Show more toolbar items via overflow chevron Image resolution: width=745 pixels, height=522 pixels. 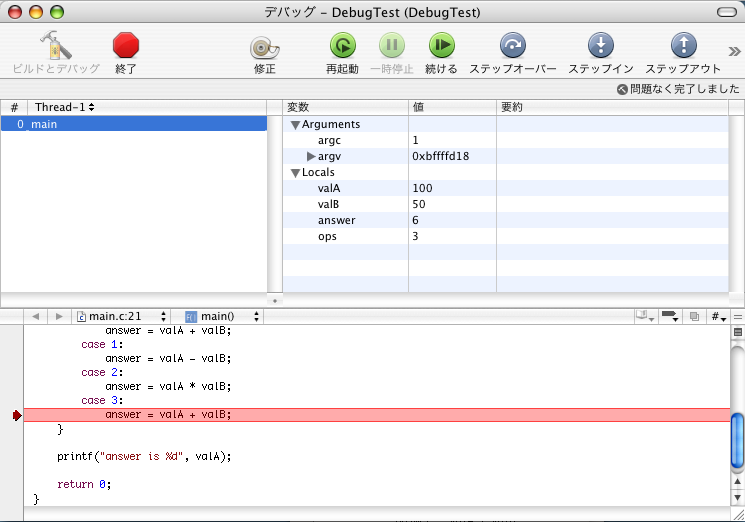[x=734, y=51]
